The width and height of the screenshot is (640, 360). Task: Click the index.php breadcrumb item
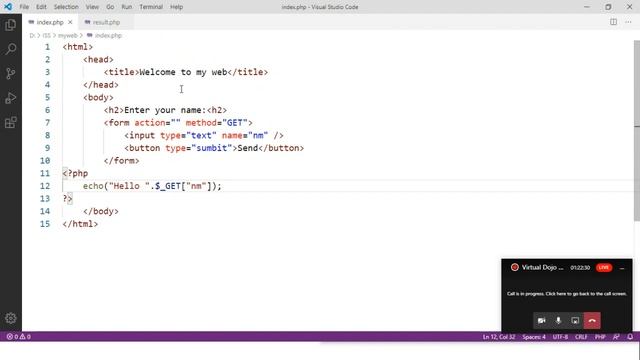point(104,36)
